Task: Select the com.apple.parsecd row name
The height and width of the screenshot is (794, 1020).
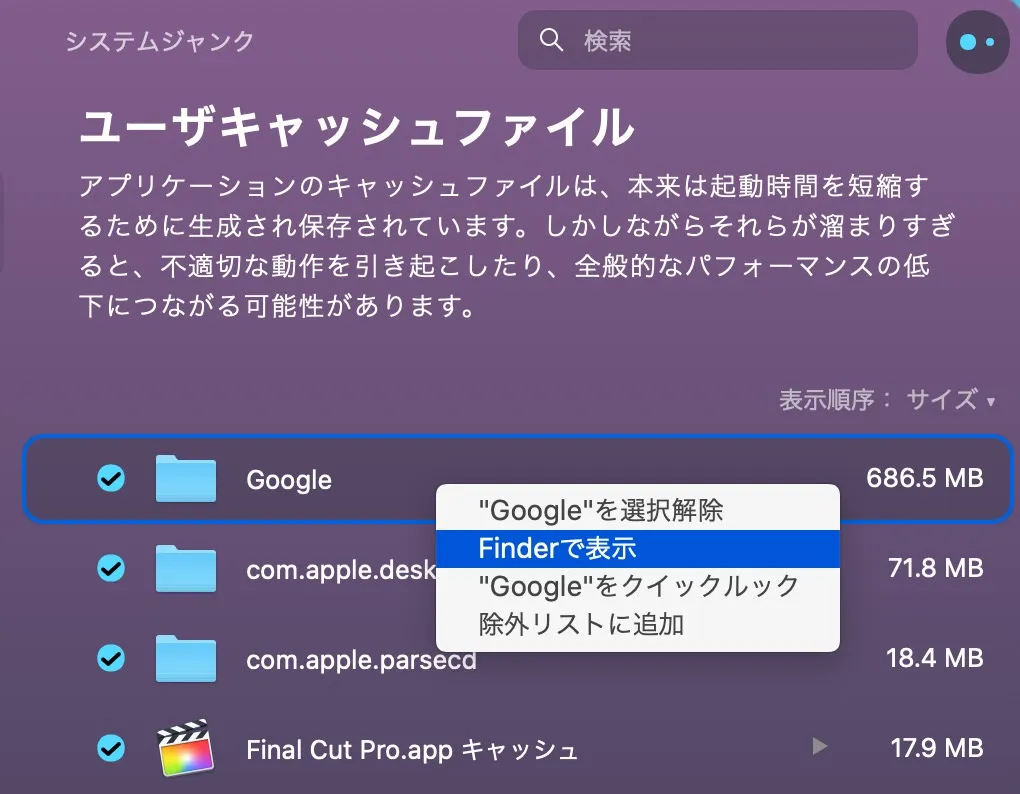Action: 361,660
